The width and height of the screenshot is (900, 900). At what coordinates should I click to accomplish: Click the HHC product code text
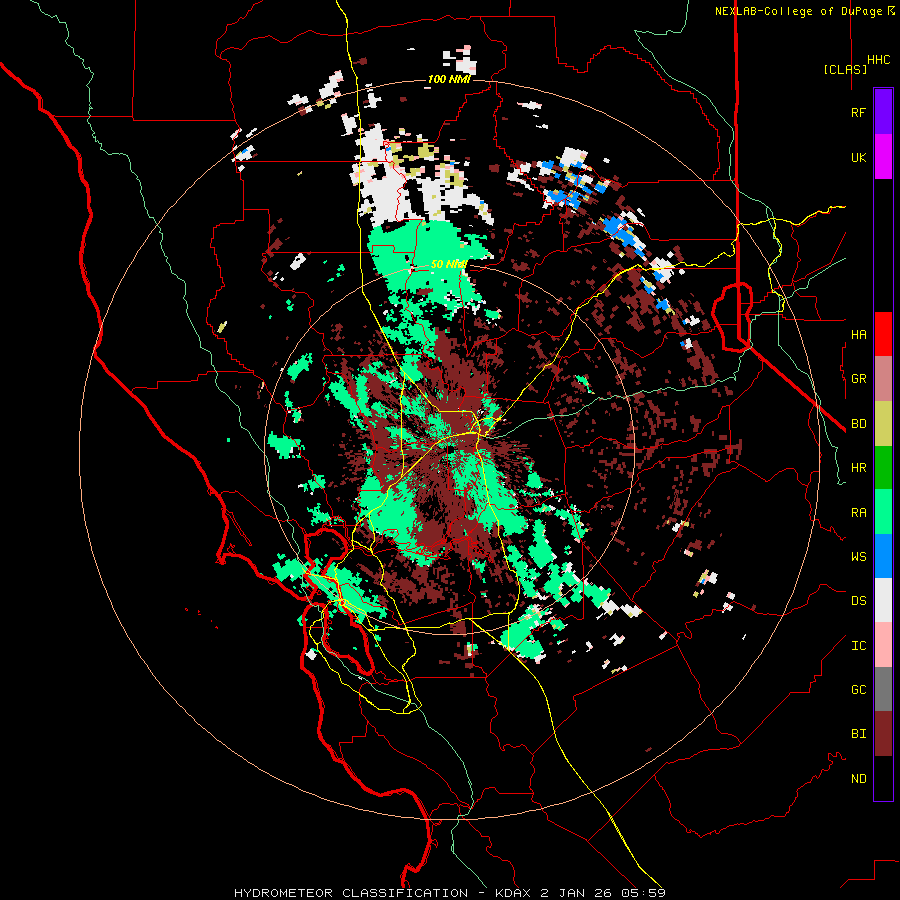click(878, 60)
